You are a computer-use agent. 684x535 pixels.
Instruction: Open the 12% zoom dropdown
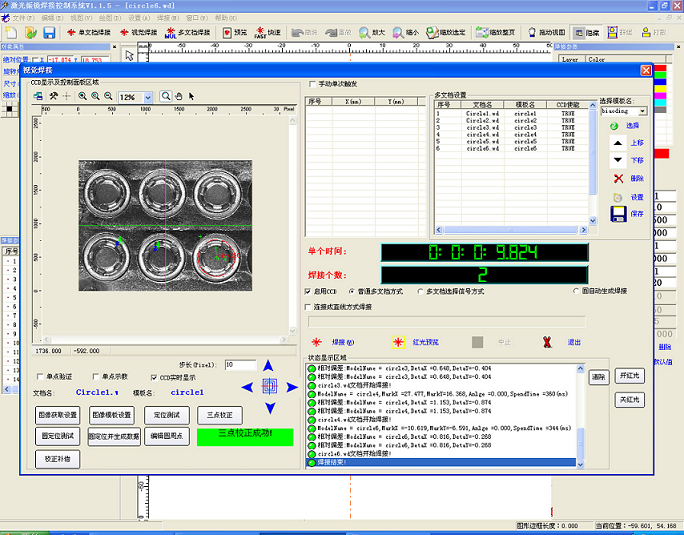coord(148,97)
